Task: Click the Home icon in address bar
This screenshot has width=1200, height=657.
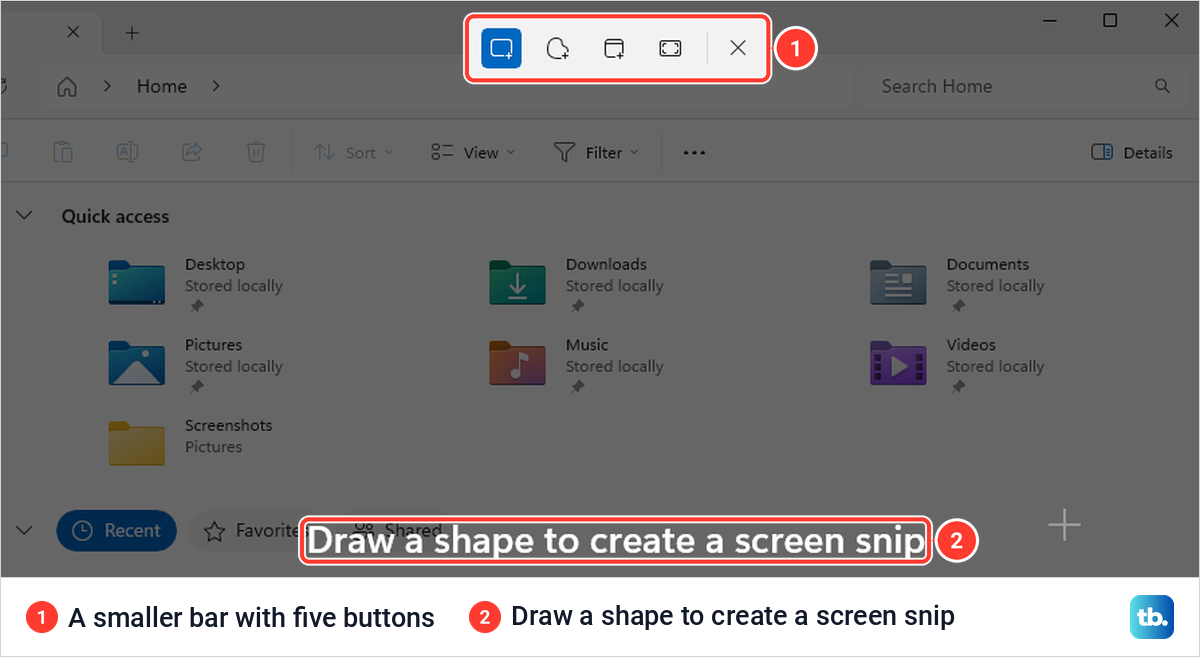Action: 67,86
